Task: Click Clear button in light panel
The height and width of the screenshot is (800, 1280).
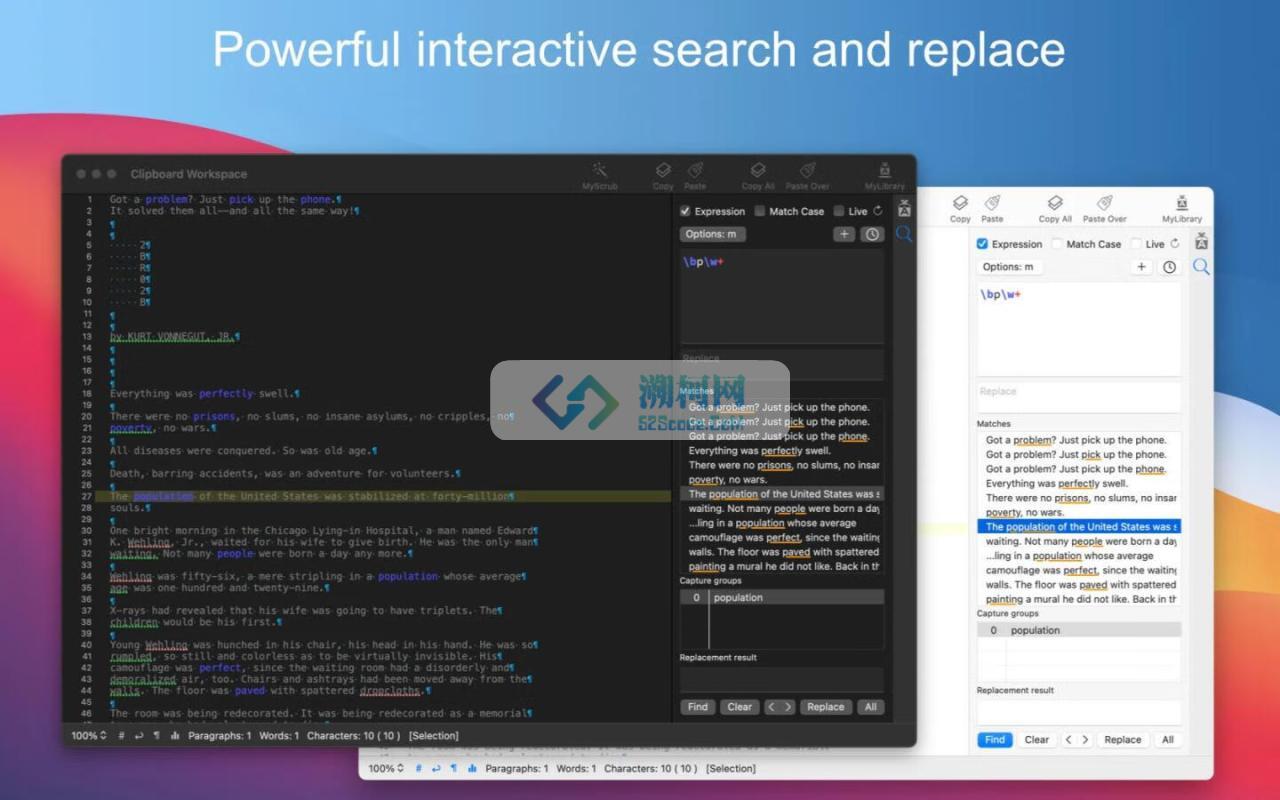Action: [1037, 740]
